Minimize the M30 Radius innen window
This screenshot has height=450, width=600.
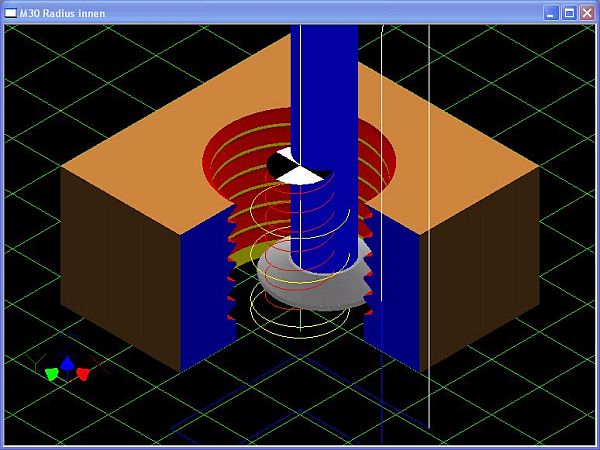click(551, 12)
